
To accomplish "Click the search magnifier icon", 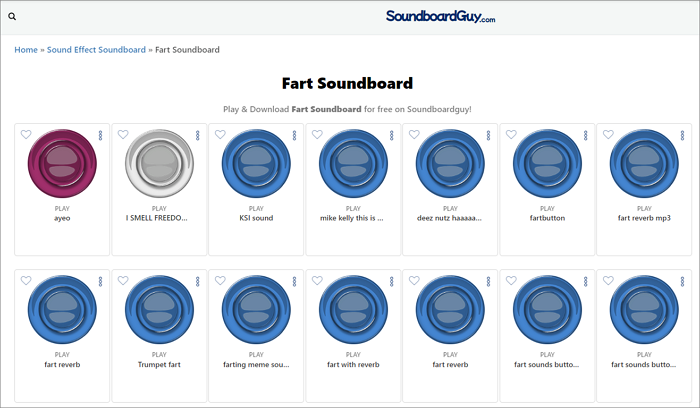I will tap(12, 17).
